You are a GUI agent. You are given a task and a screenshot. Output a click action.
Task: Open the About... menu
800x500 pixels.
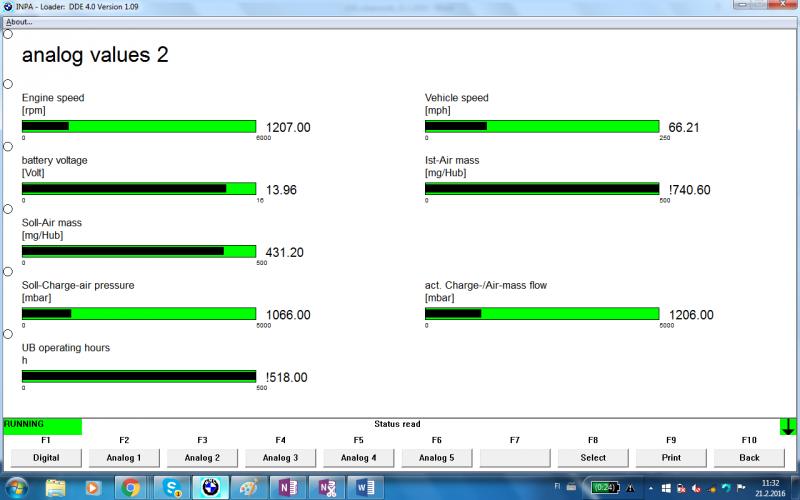point(19,21)
